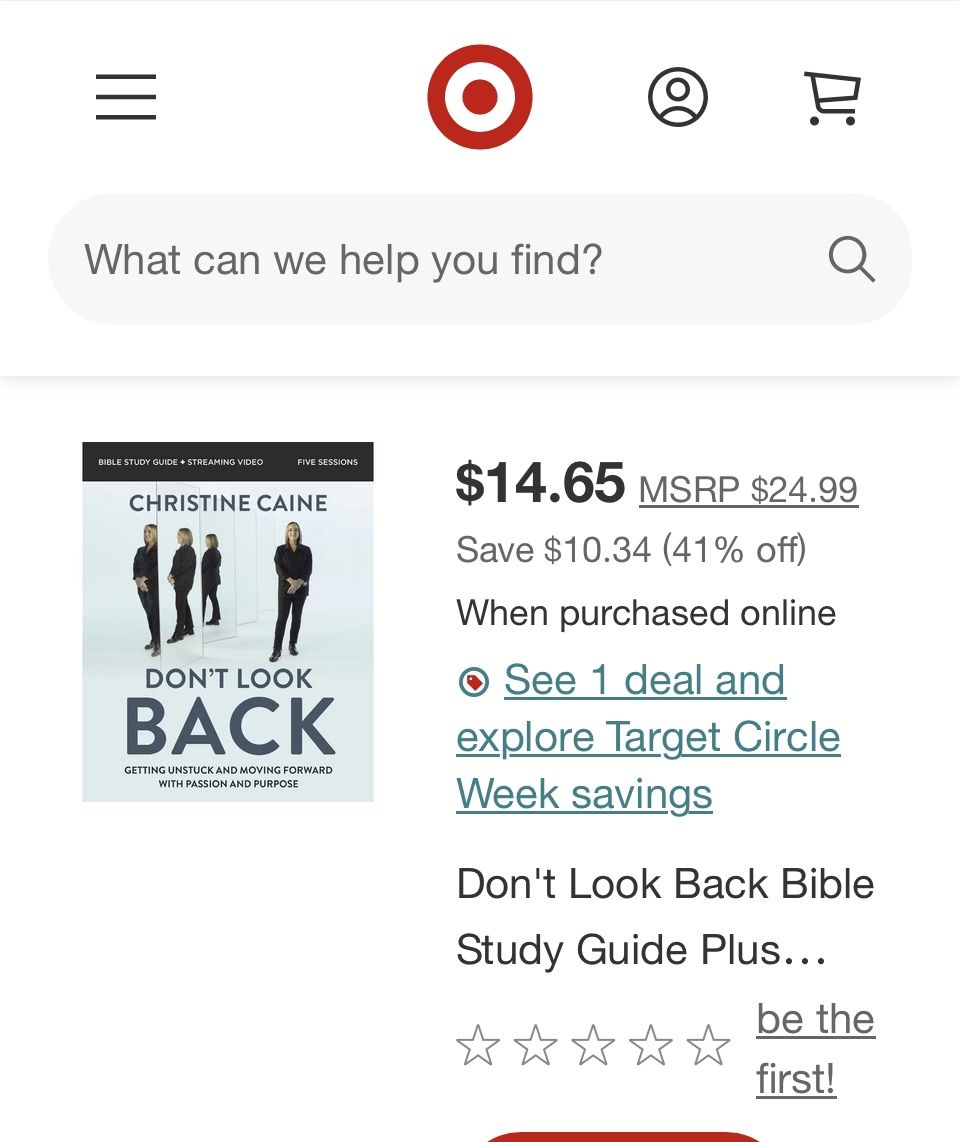Click the Target Circle deal tag icon
This screenshot has width=960, height=1142.
click(x=474, y=681)
